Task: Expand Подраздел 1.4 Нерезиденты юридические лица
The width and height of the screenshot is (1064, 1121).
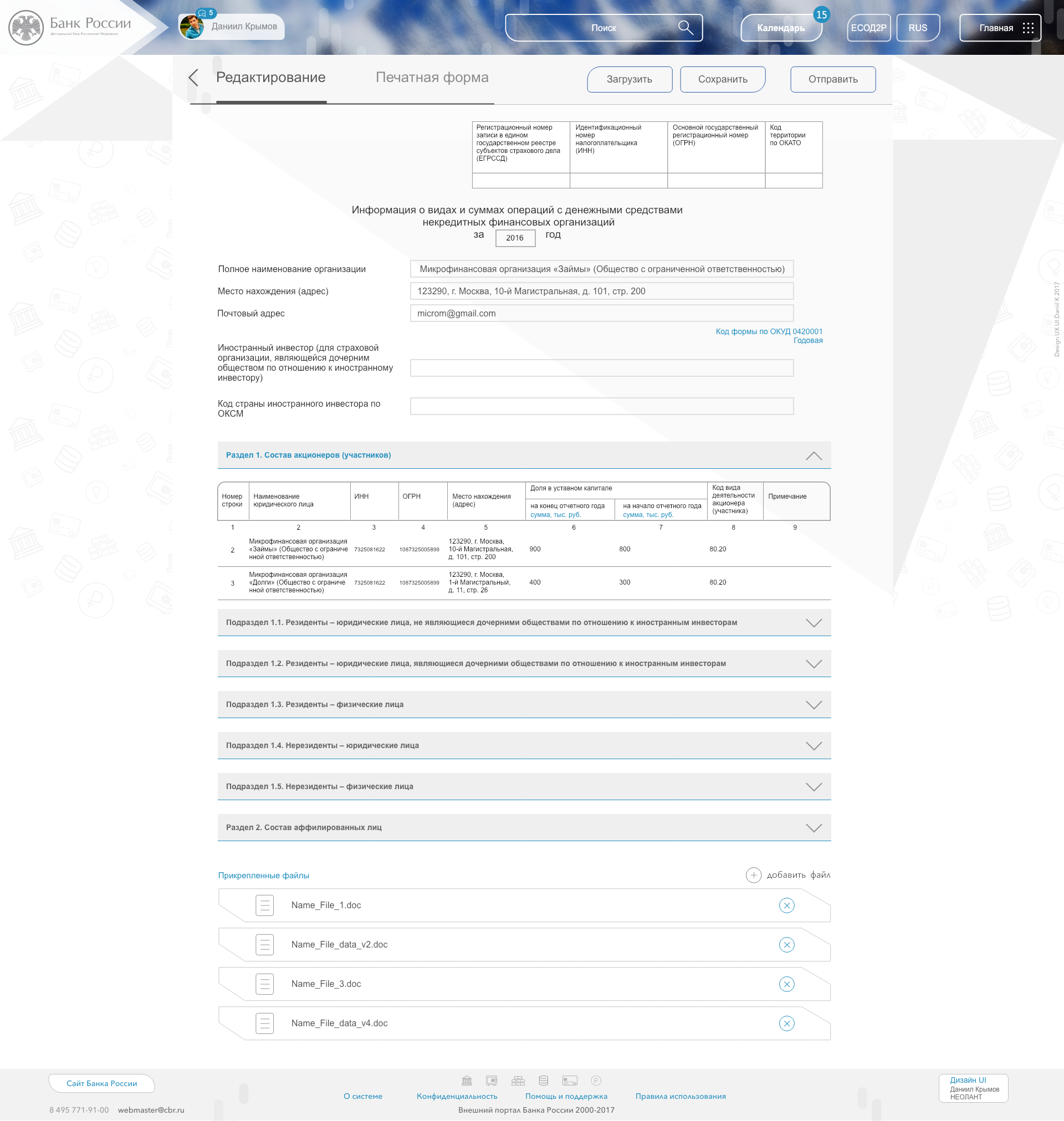Action: [814, 746]
